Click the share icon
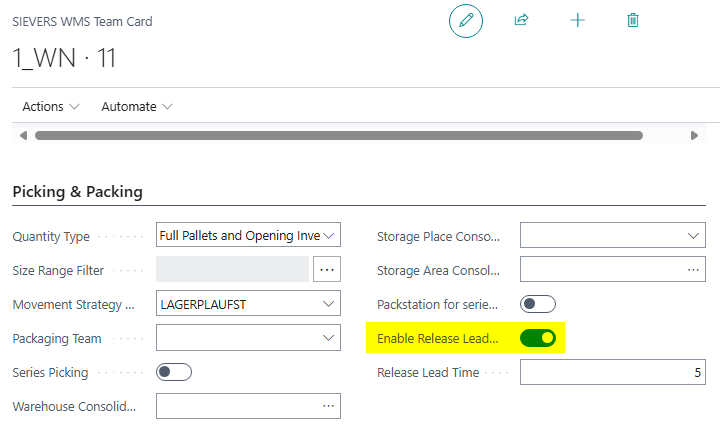This screenshot has width=720, height=439. click(521, 20)
